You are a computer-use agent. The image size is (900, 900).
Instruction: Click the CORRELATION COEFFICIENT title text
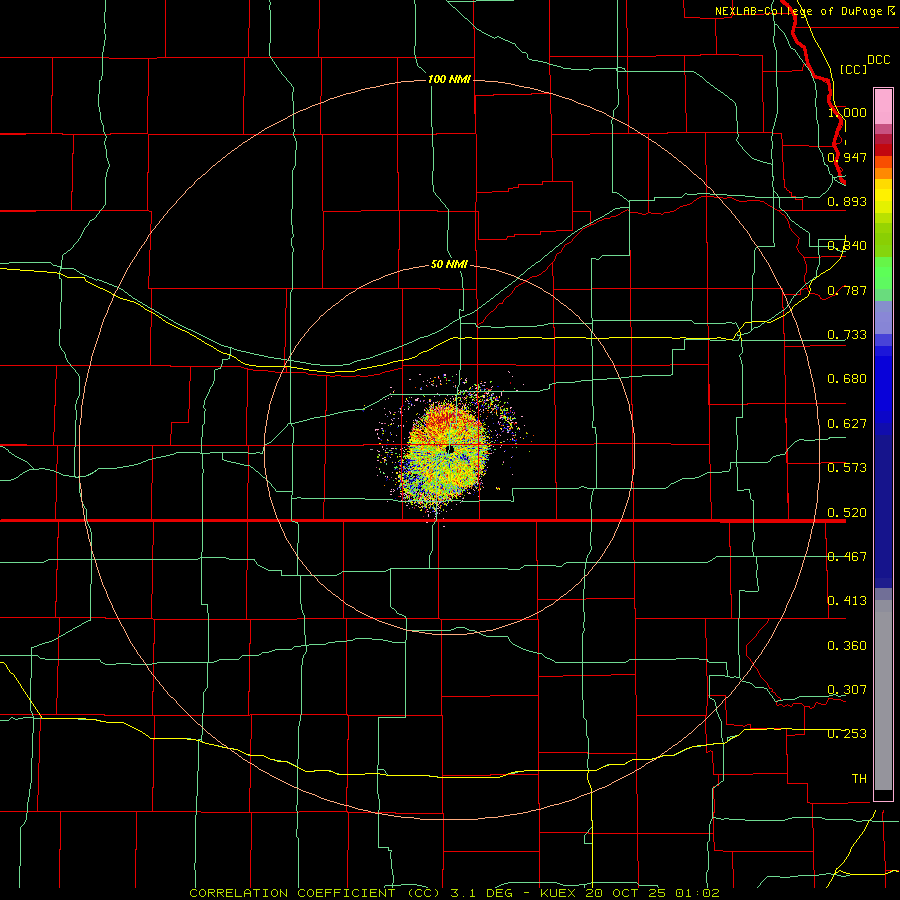(x=292, y=893)
